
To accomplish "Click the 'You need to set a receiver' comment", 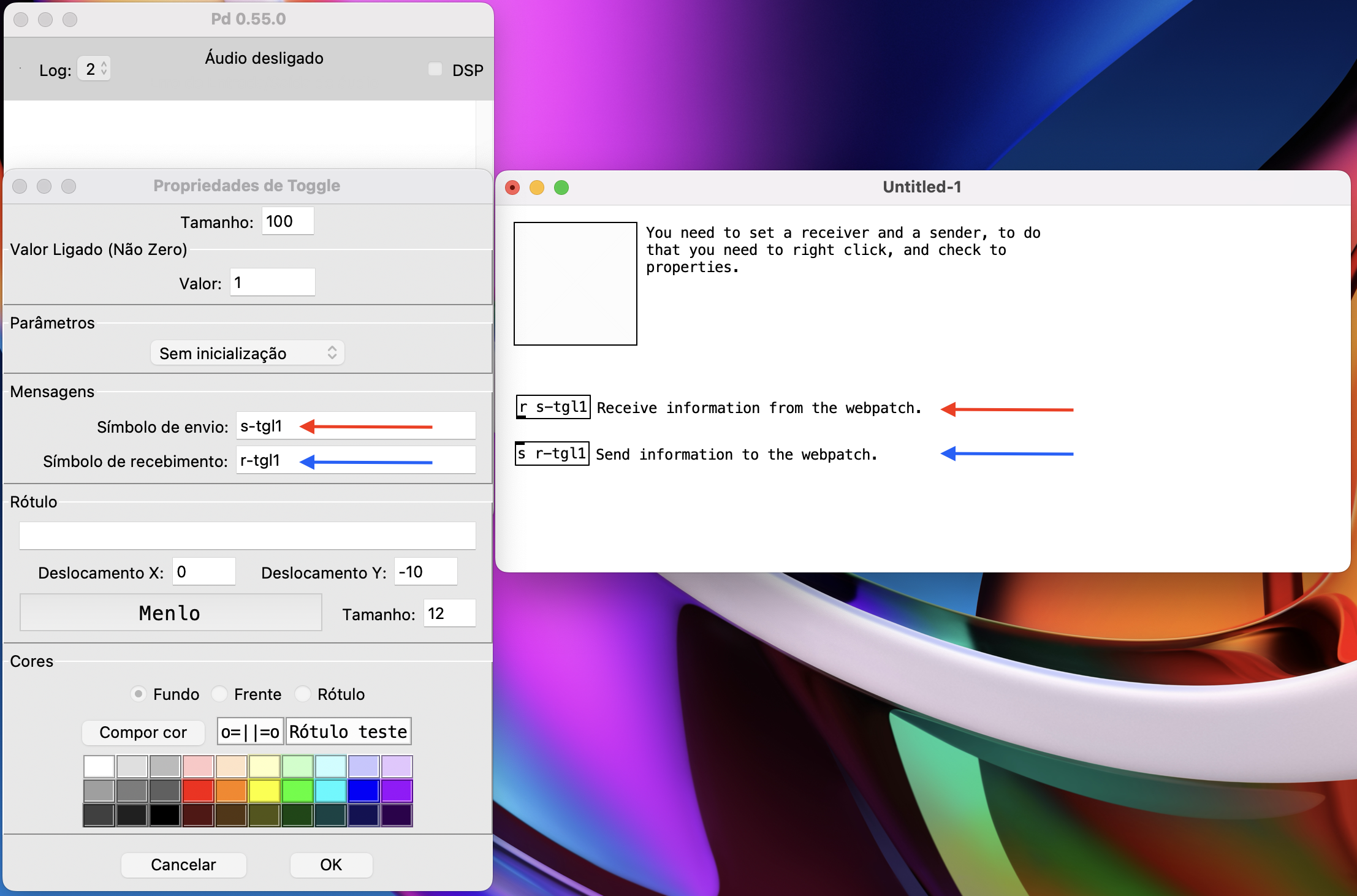I will point(843,250).
